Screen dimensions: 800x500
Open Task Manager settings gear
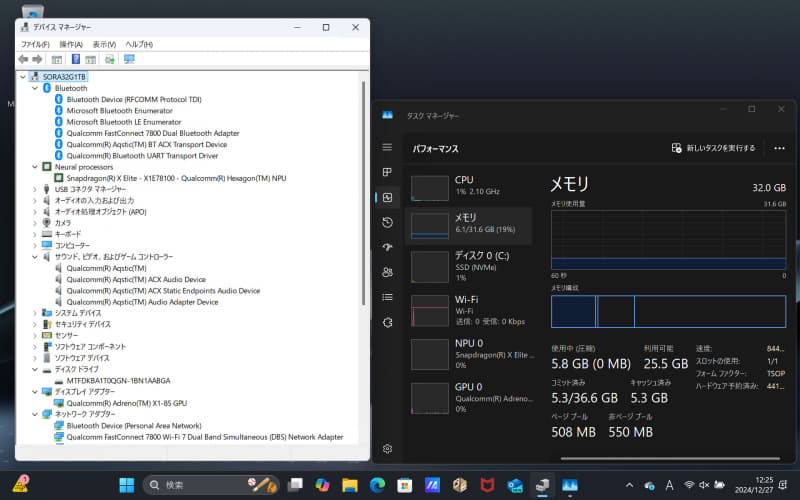(x=387, y=448)
